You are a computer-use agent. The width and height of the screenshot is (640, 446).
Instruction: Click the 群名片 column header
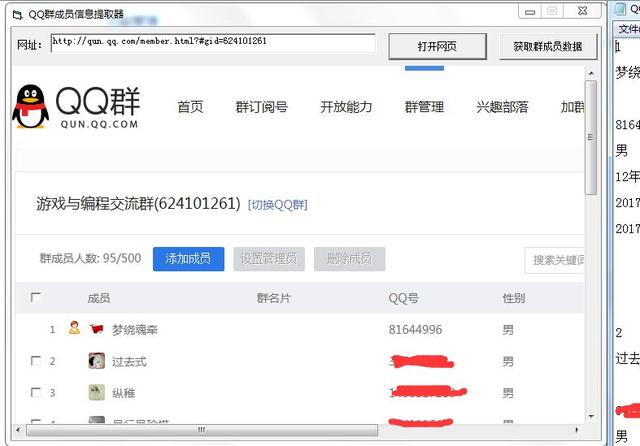click(x=273, y=298)
